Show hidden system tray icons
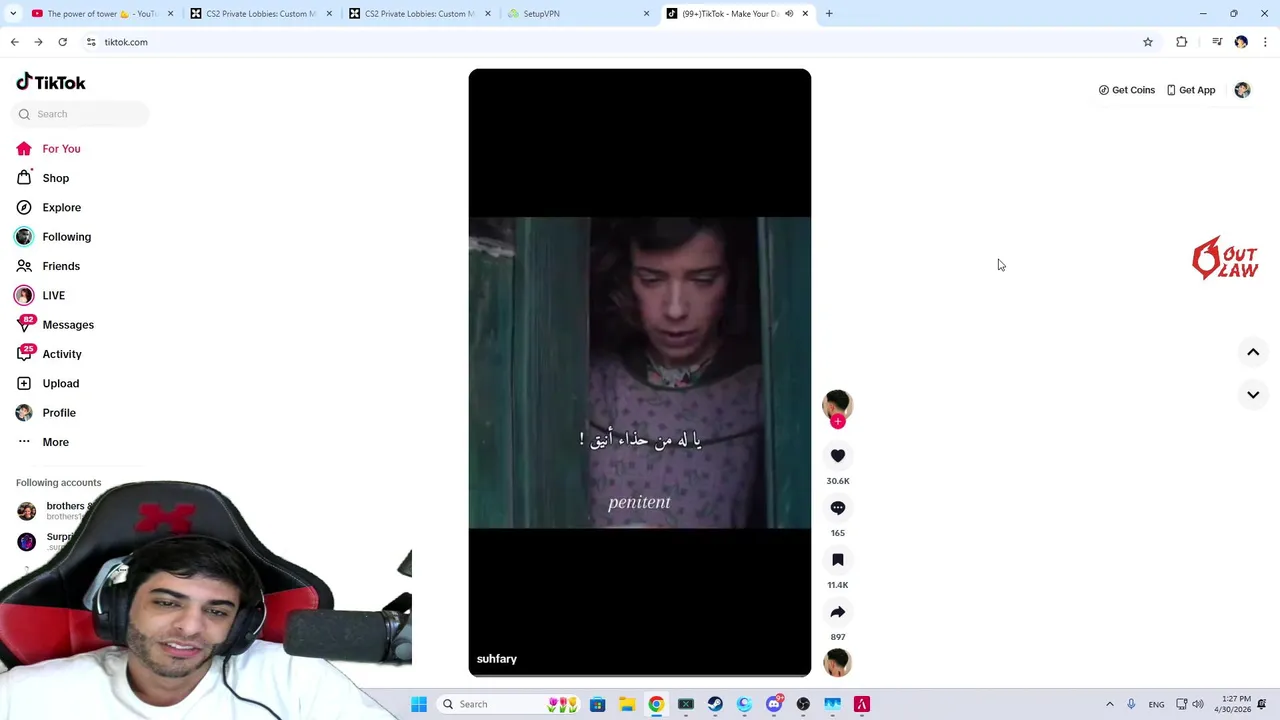This screenshot has height=720, width=1280. pyautogui.click(x=1109, y=704)
